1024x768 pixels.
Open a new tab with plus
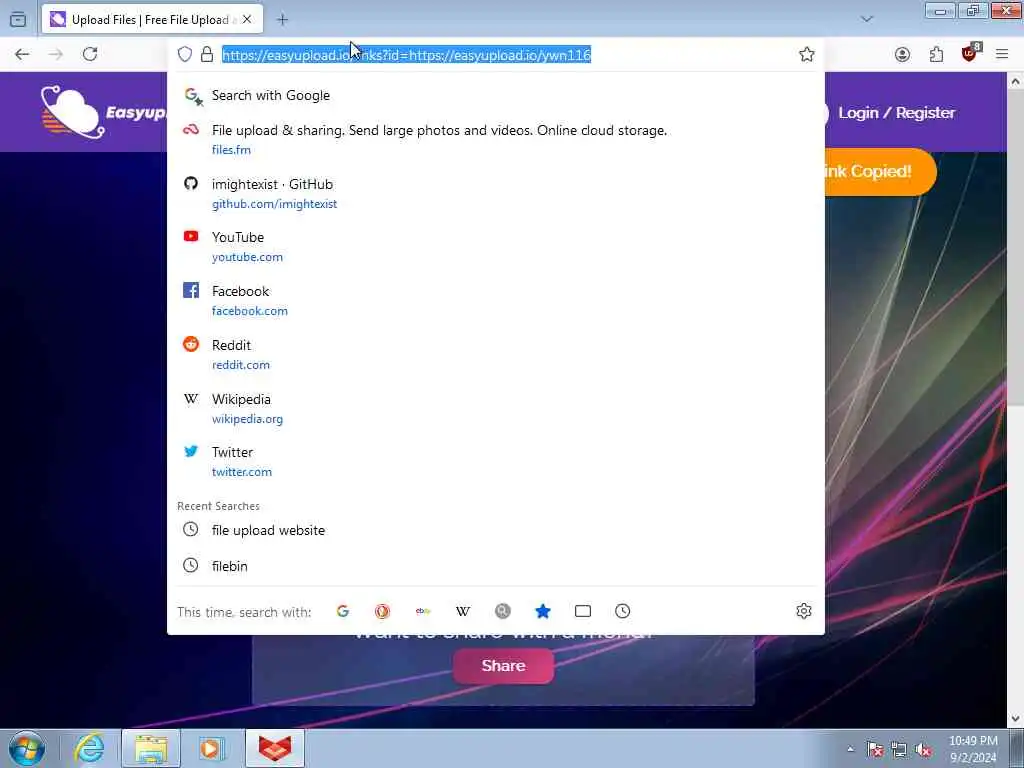pyautogui.click(x=282, y=20)
